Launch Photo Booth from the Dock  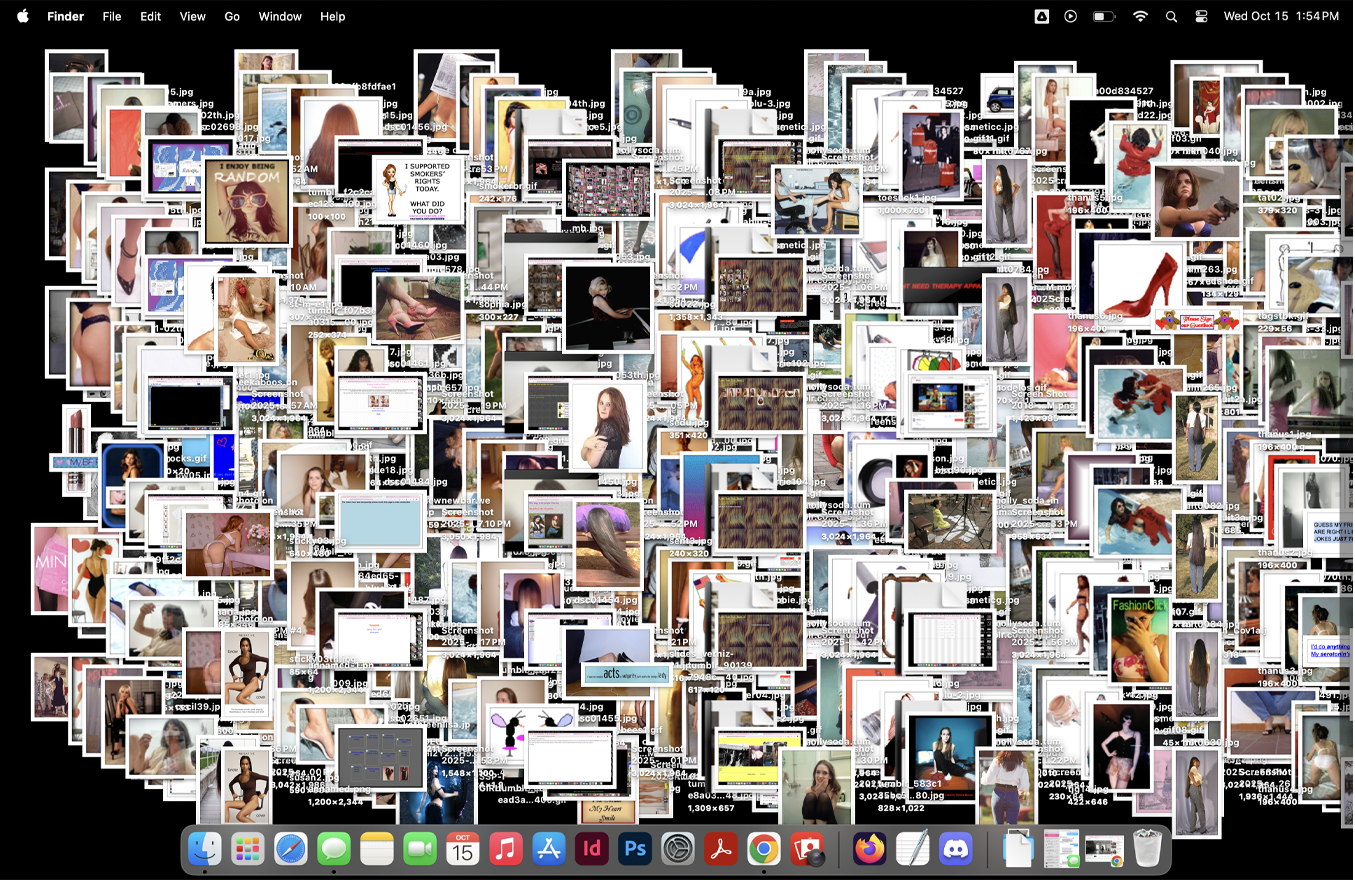coord(806,850)
